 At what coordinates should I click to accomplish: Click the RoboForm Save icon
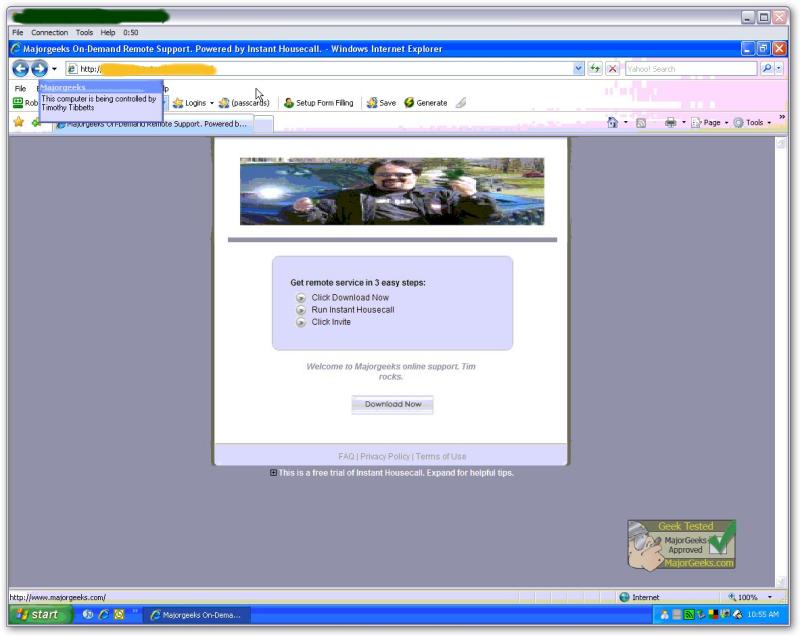point(373,102)
